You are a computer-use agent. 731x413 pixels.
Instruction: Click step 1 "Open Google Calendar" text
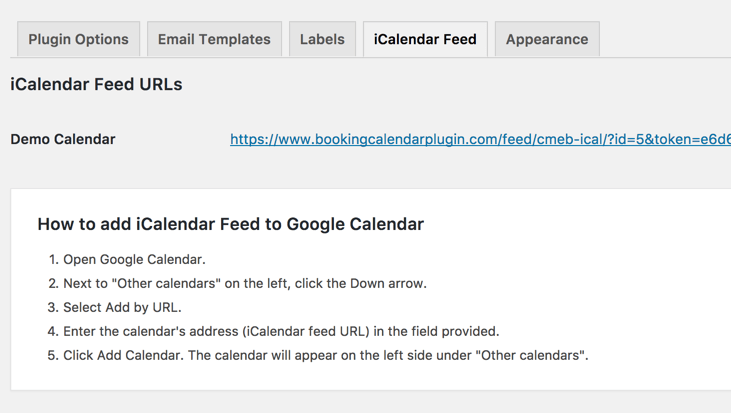pyautogui.click(x=134, y=260)
